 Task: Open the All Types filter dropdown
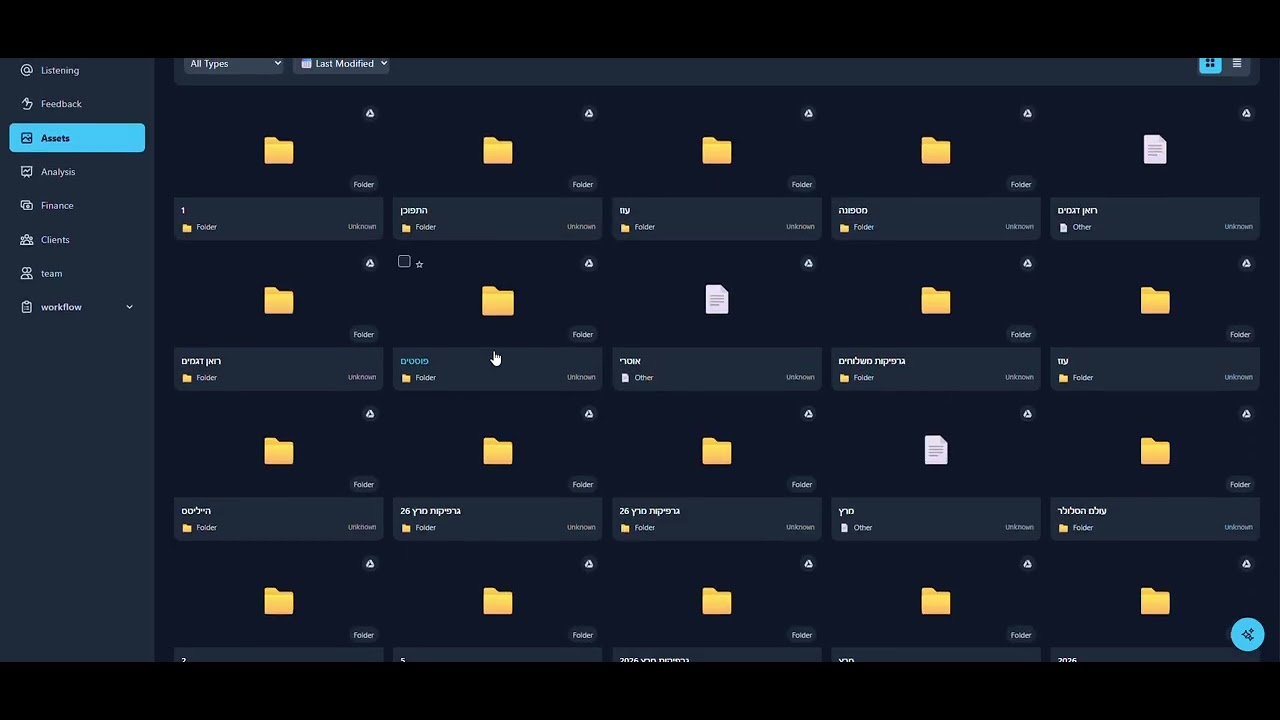coord(234,64)
